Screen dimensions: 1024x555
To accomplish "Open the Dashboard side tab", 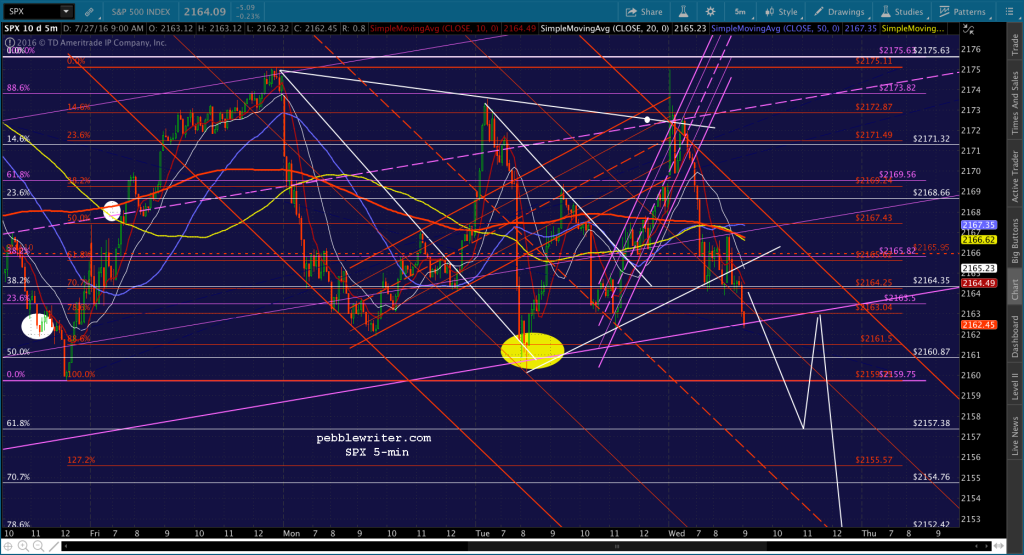I will [1015, 336].
